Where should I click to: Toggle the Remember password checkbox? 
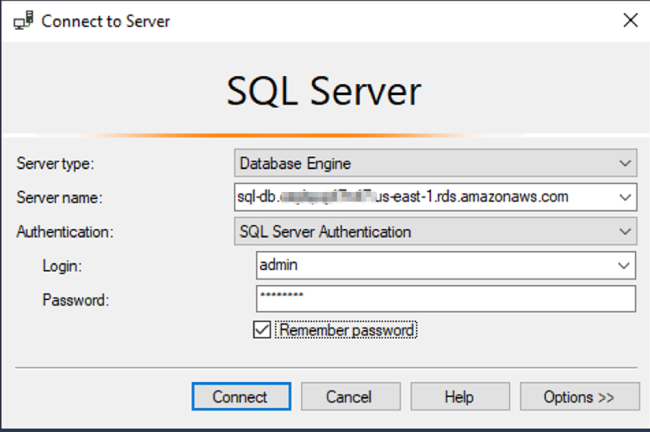click(262, 330)
